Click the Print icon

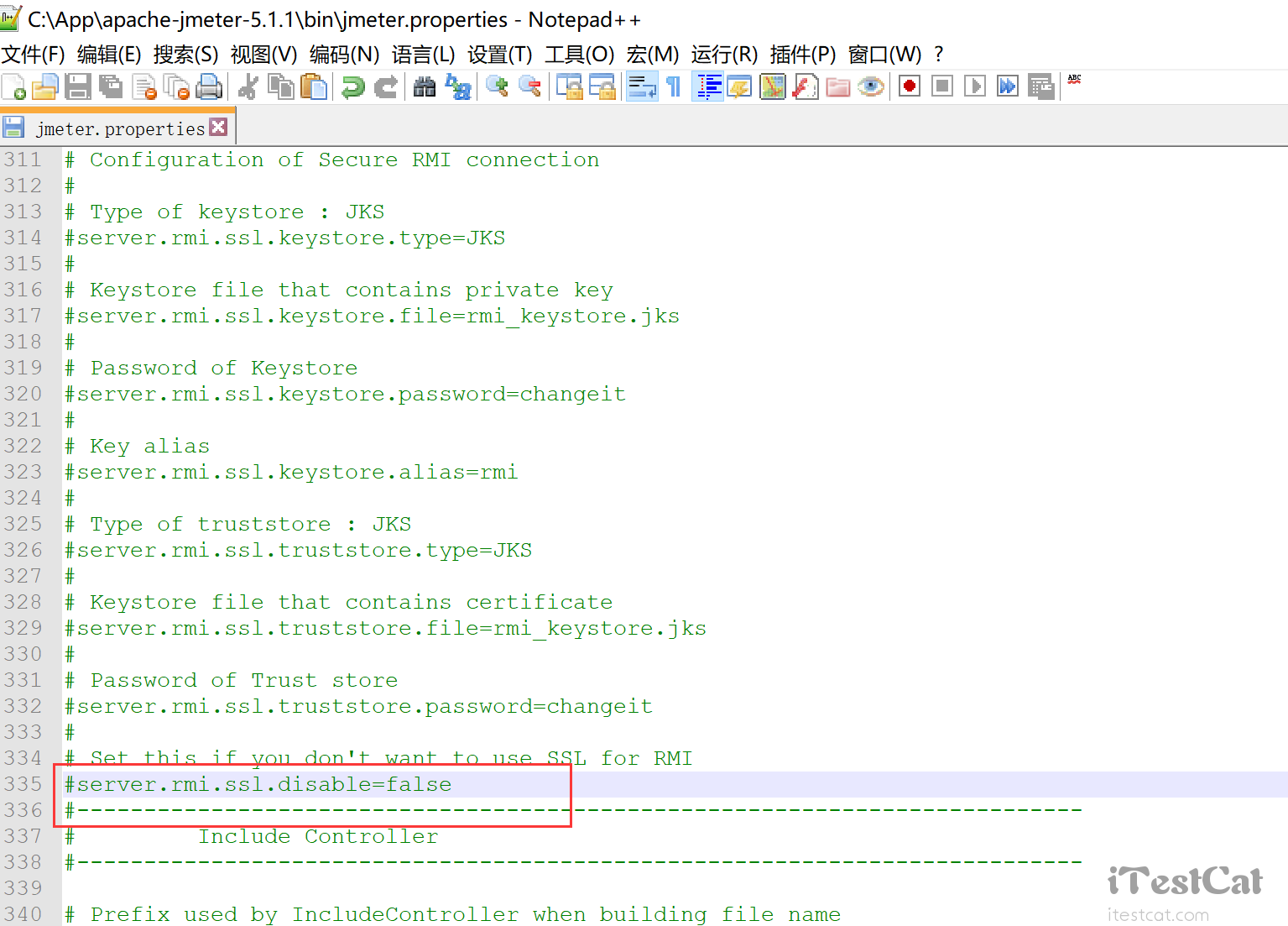click(209, 86)
